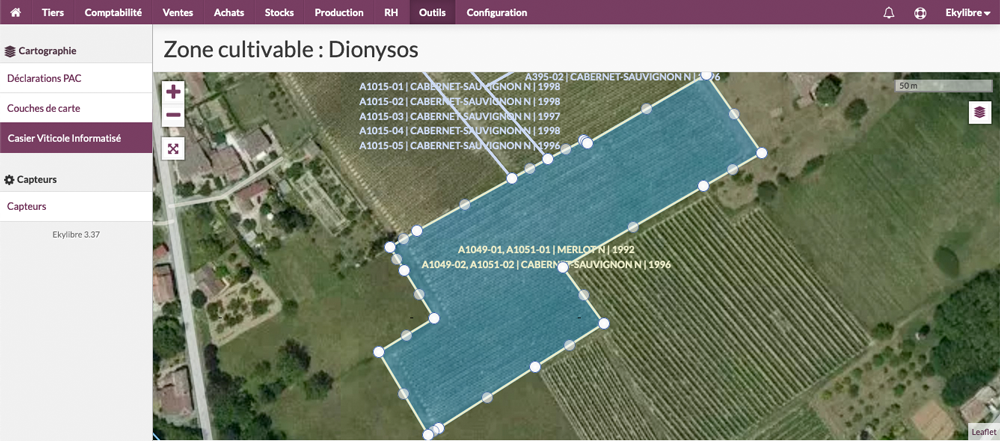Open the Capteurs sidebar link
The width and height of the screenshot is (1000, 441).
point(76,207)
